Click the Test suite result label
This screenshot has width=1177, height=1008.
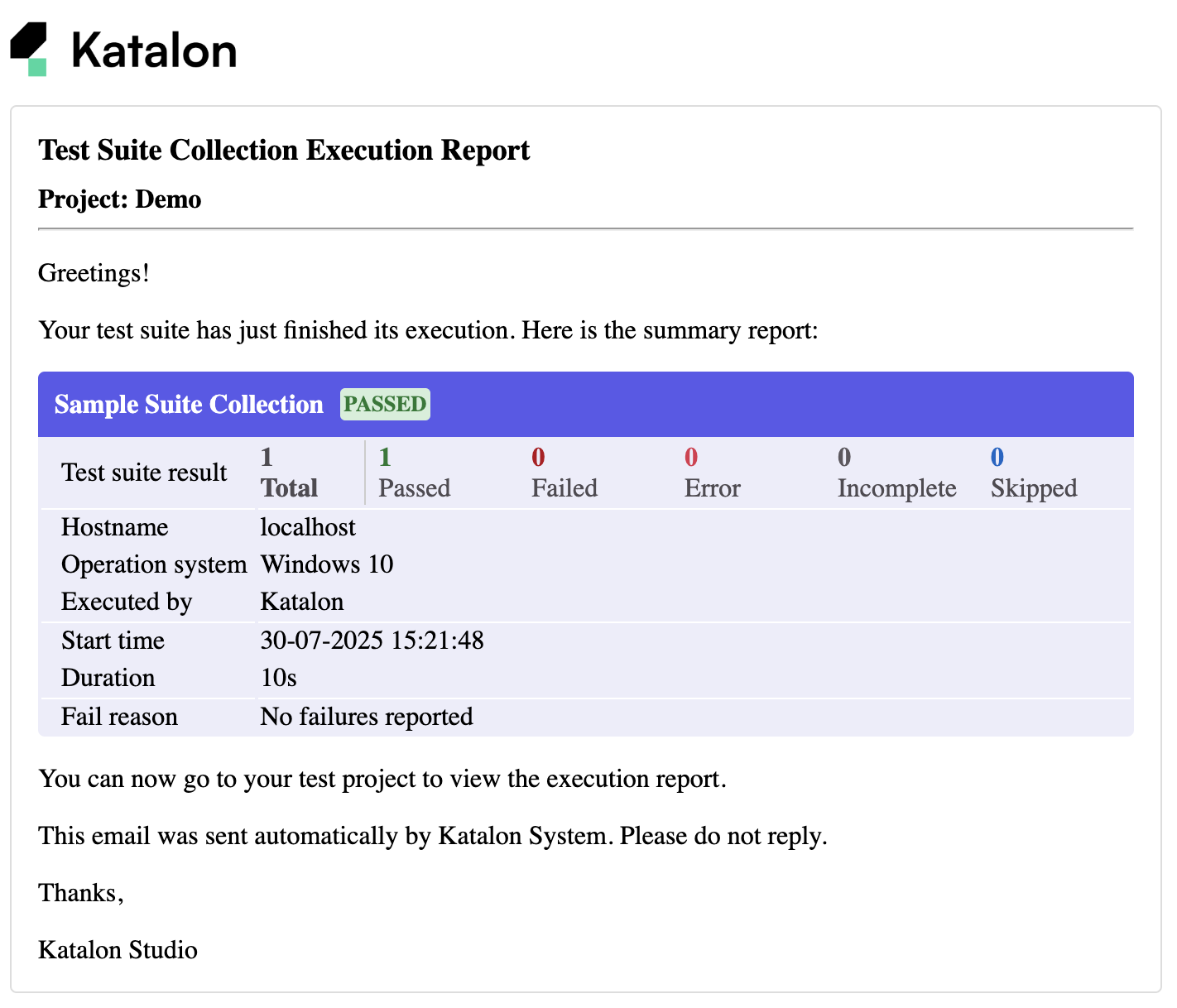144,473
